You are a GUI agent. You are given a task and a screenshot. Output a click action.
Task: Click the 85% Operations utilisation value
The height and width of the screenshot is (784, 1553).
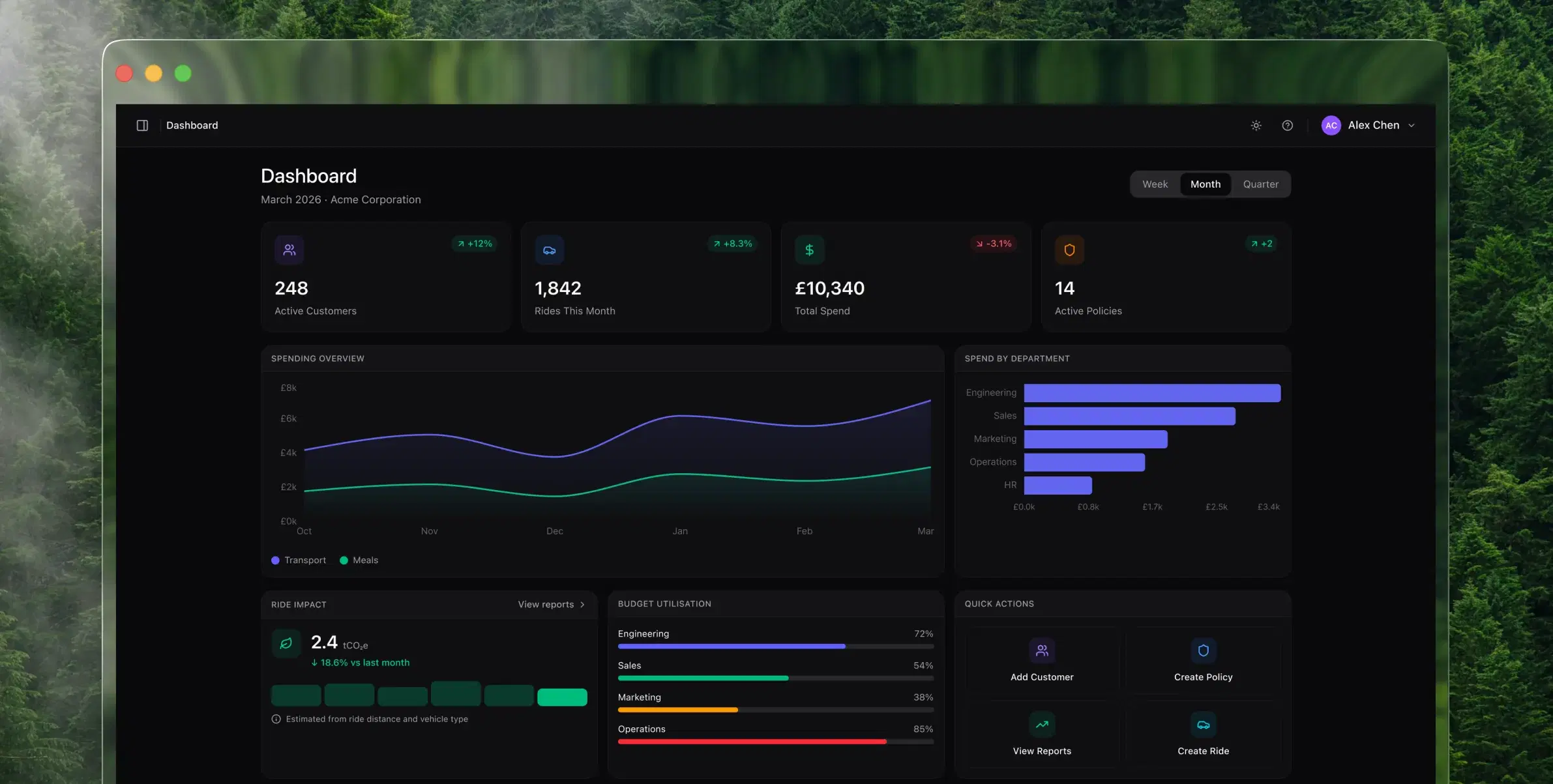[x=923, y=729]
